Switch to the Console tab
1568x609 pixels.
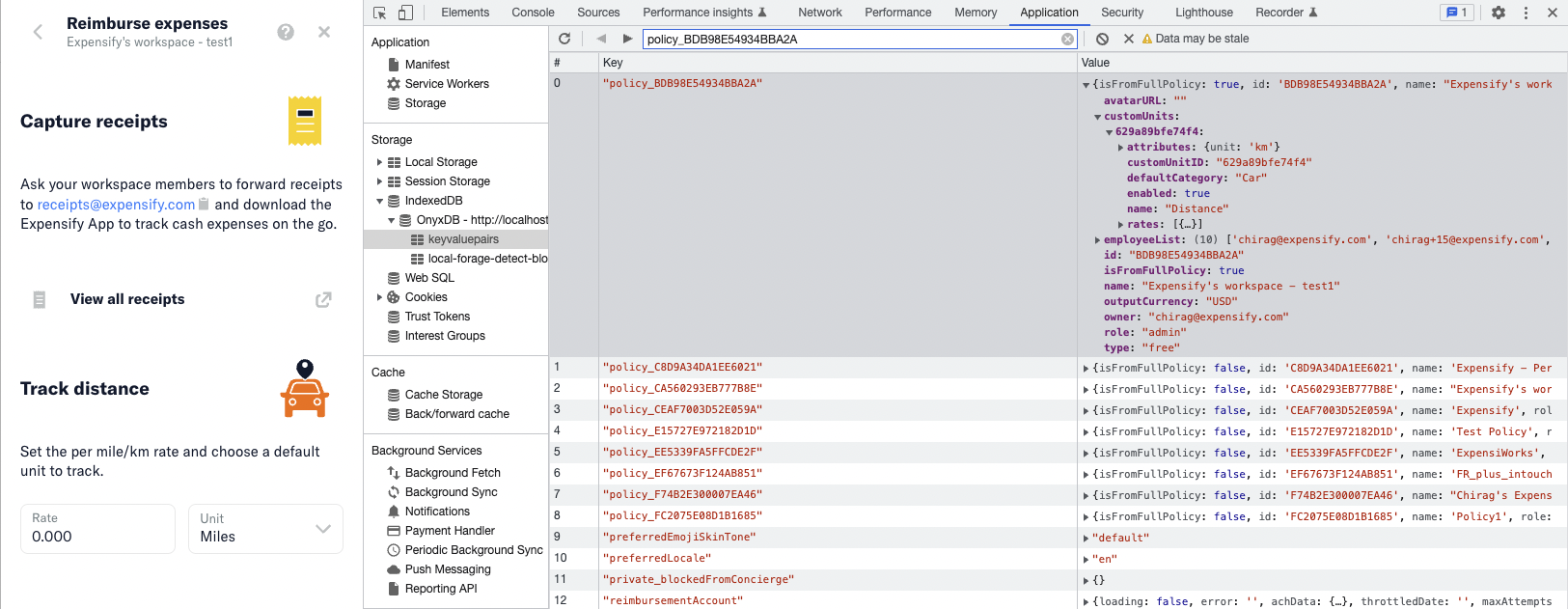pos(533,13)
